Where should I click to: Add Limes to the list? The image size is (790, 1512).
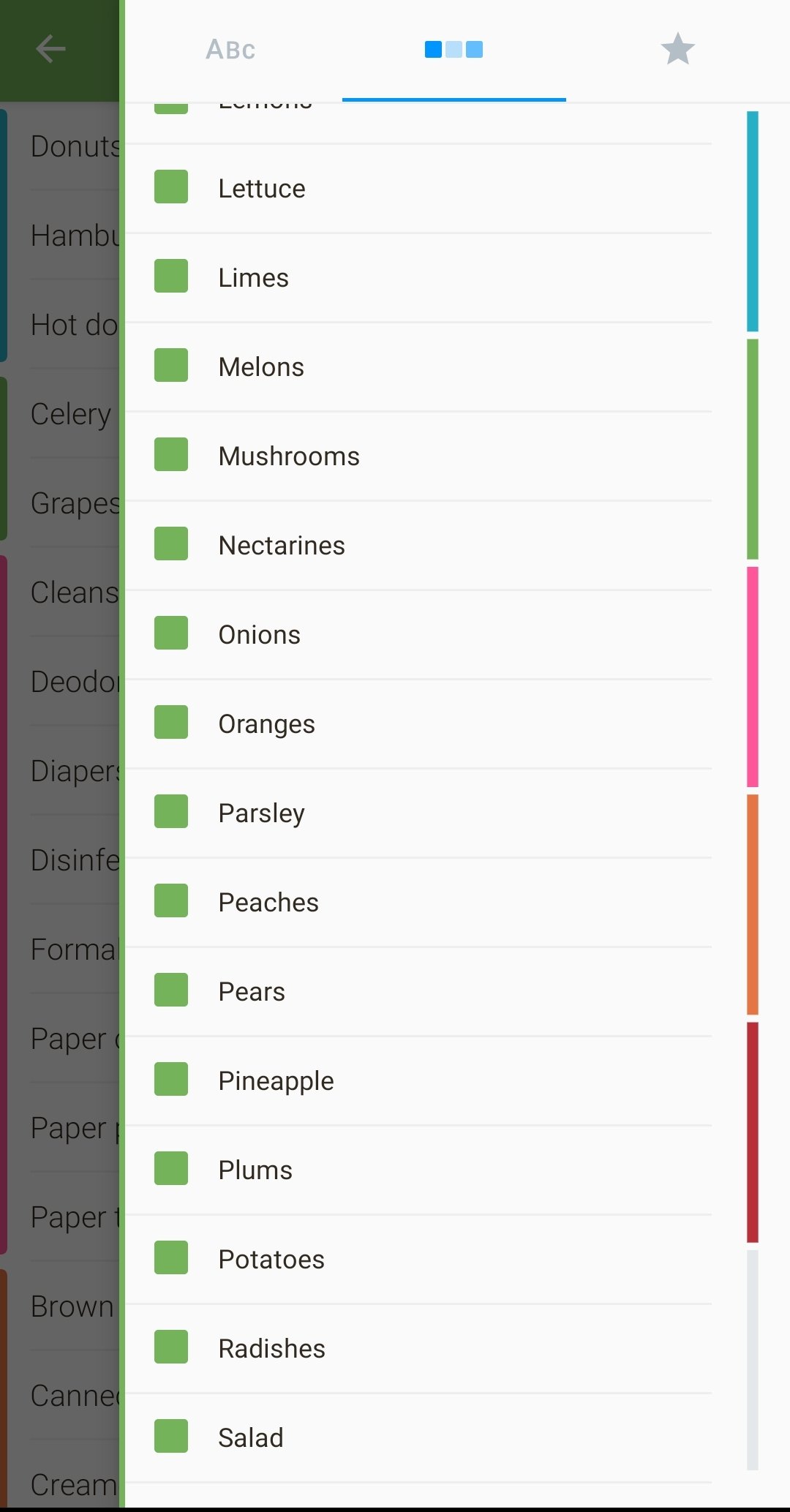418,278
